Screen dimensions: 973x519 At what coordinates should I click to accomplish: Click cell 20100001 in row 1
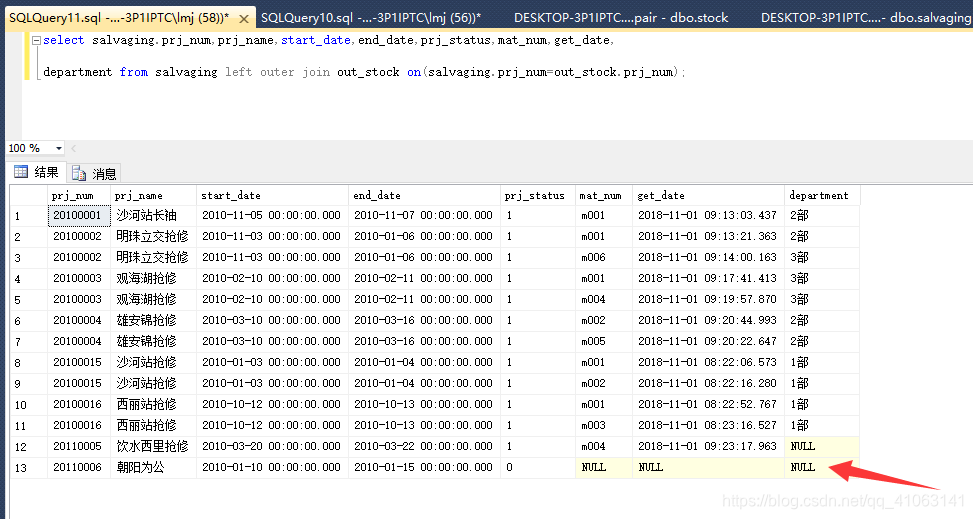[x=79, y=215]
